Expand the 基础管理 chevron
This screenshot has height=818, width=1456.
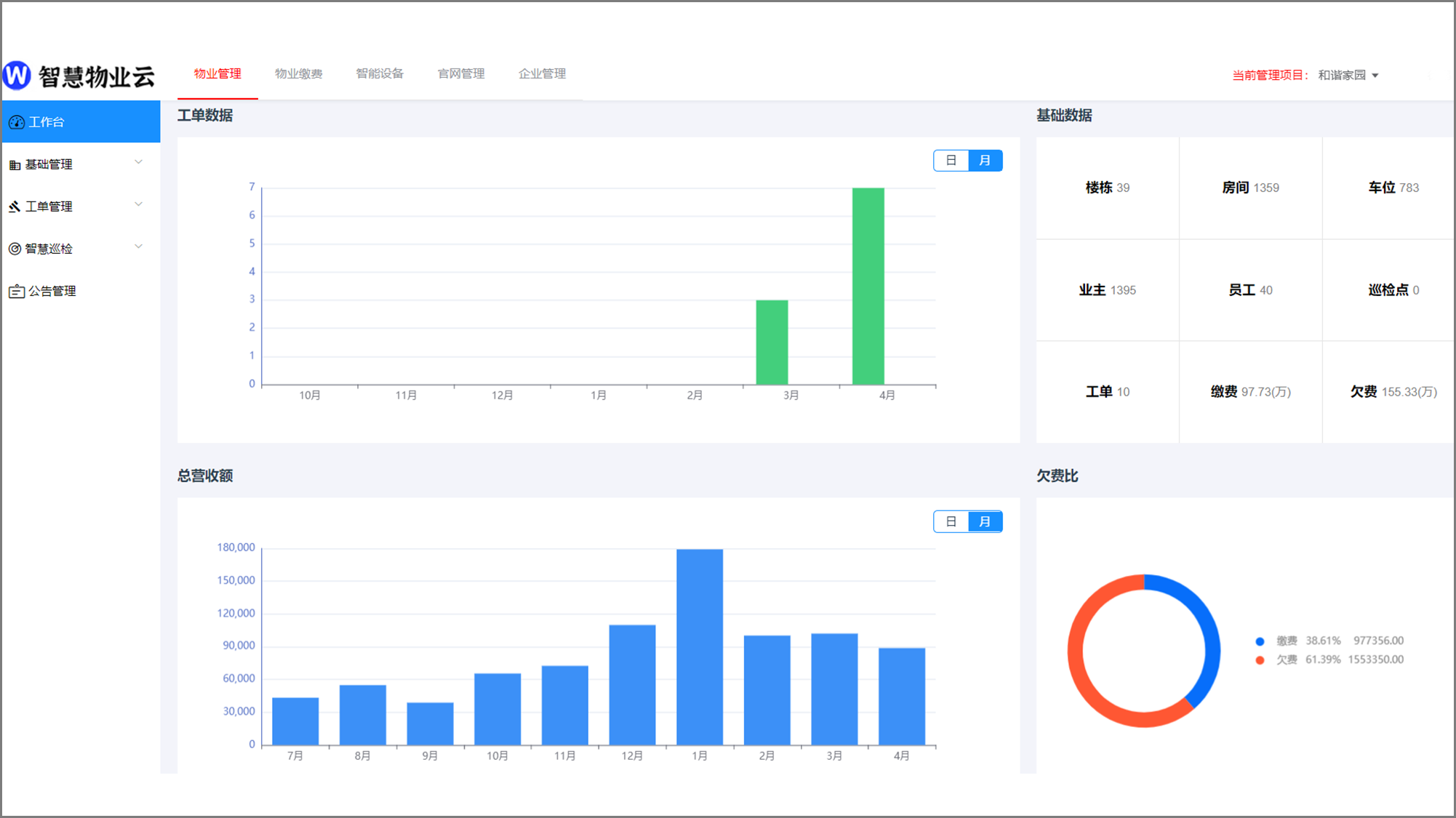click(x=138, y=162)
